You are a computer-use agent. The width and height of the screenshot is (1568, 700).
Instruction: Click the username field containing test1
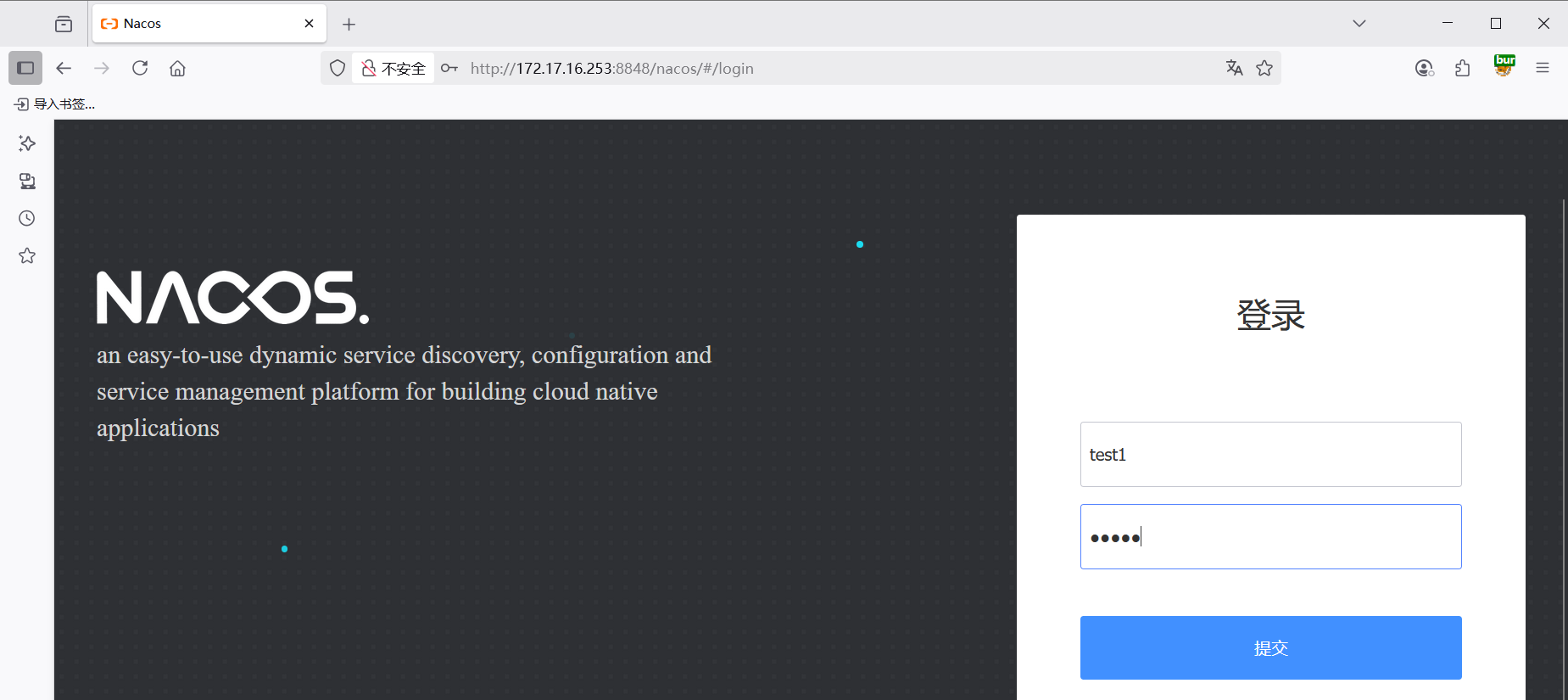pos(1270,455)
